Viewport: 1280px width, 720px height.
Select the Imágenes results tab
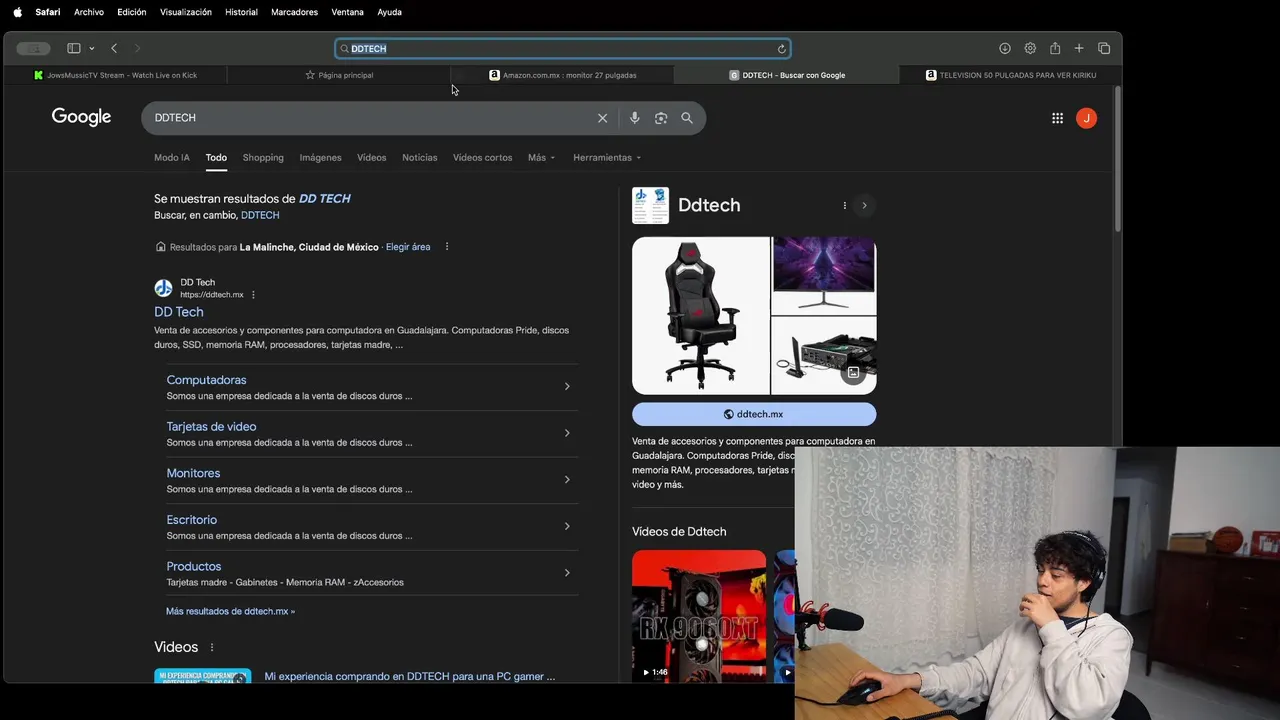(x=321, y=157)
